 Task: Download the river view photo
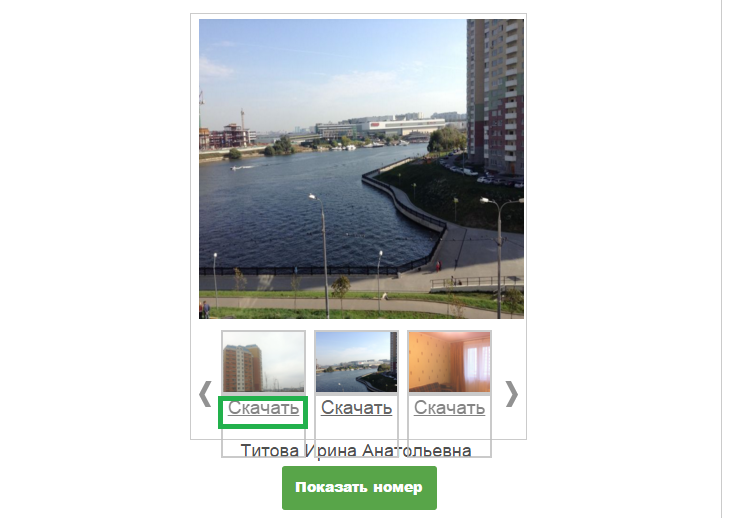[357, 408]
